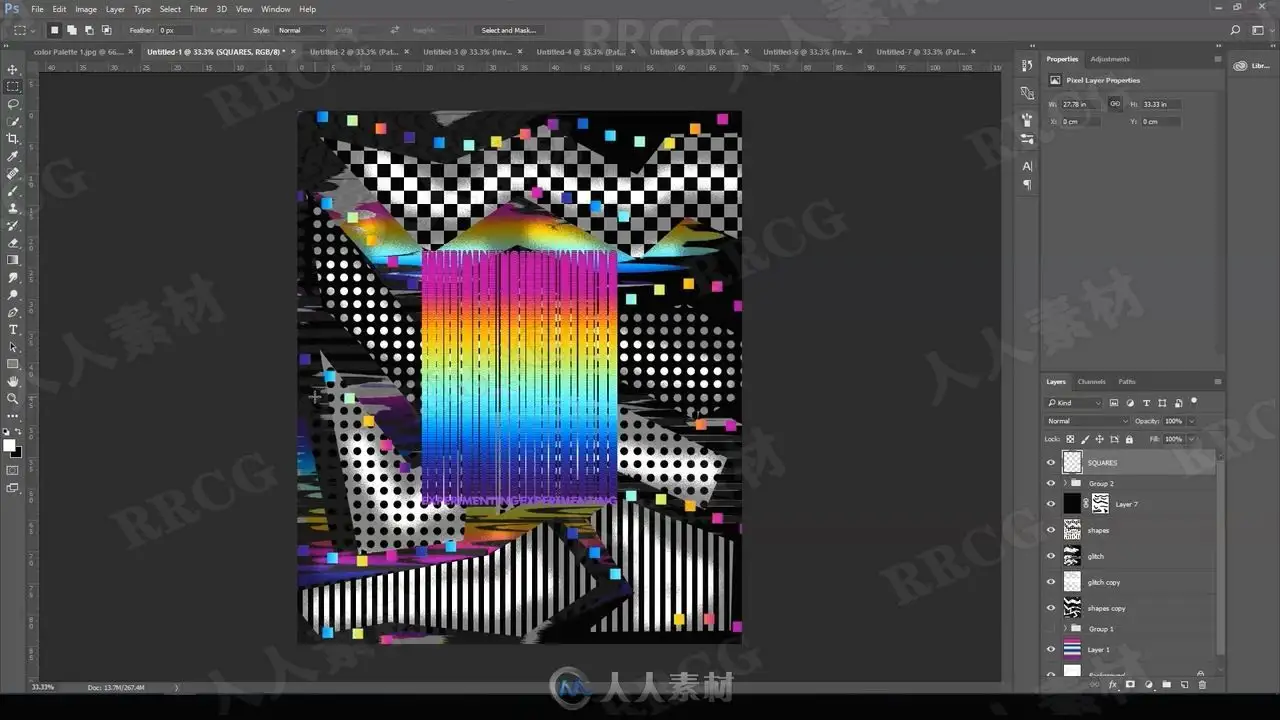Select the Horizontal Type tool
Screen dimensions: 1280x720
[x=13, y=329]
